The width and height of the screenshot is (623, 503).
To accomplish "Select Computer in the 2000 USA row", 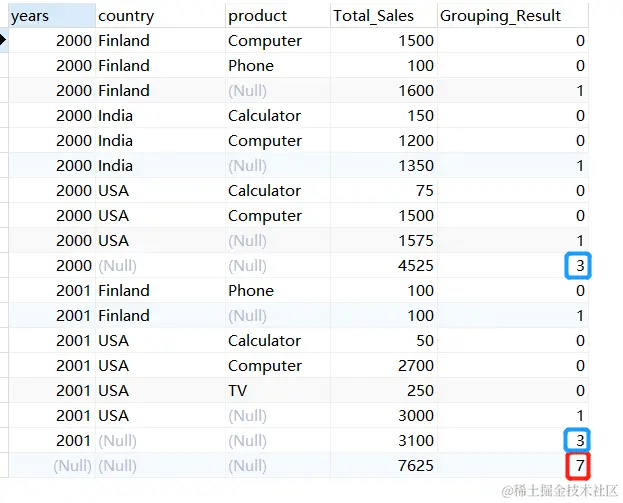I will (x=278, y=216).
